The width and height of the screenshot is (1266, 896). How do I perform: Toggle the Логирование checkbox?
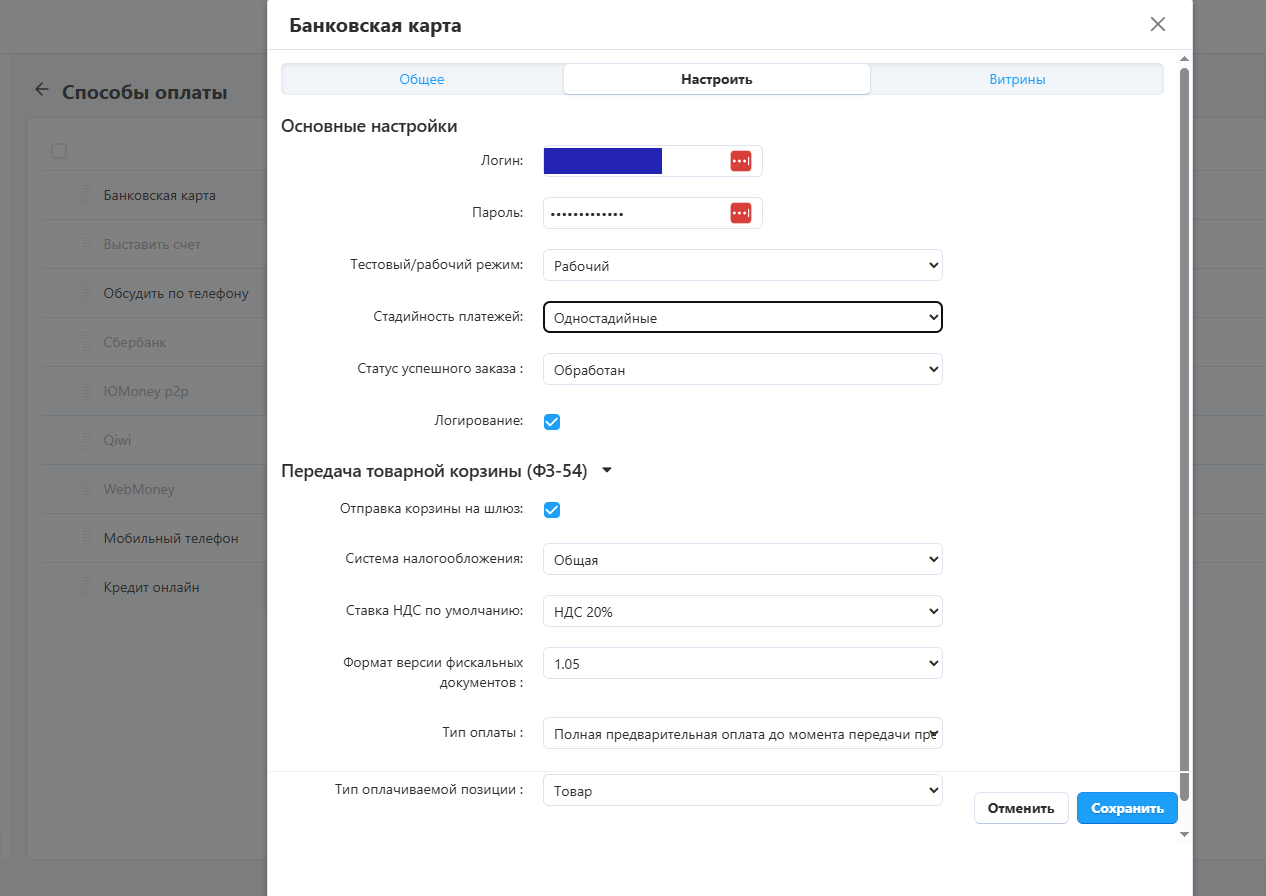pyautogui.click(x=552, y=422)
